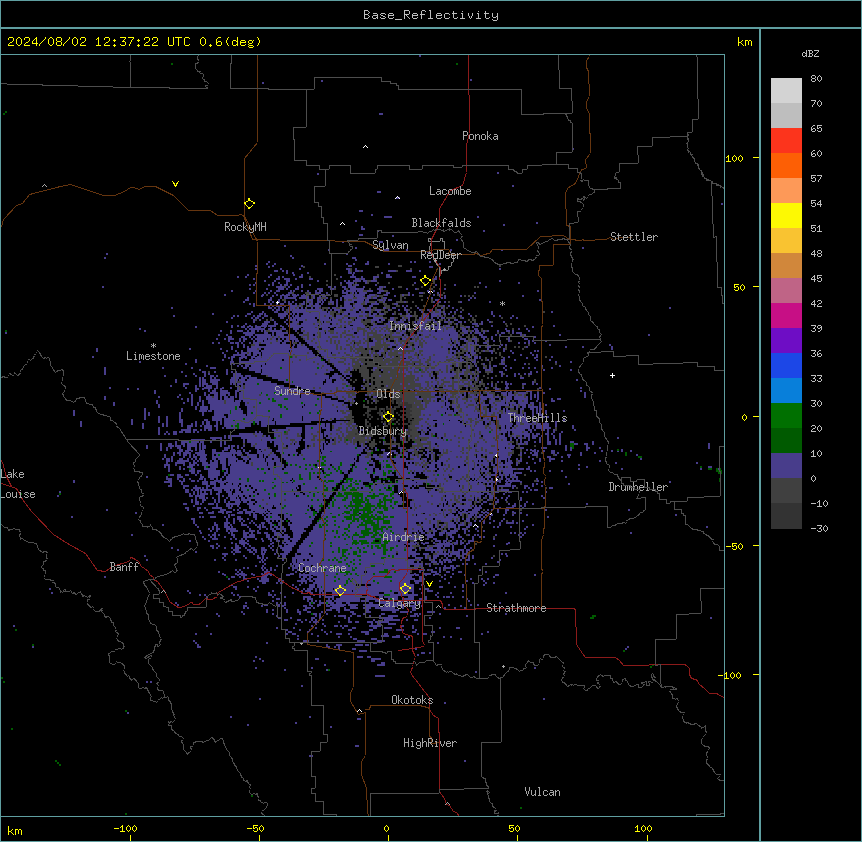This screenshot has width=862, height=842.
Task: Click the Didsbury town label
Action: pyautogui.click(x=383, y=431)
